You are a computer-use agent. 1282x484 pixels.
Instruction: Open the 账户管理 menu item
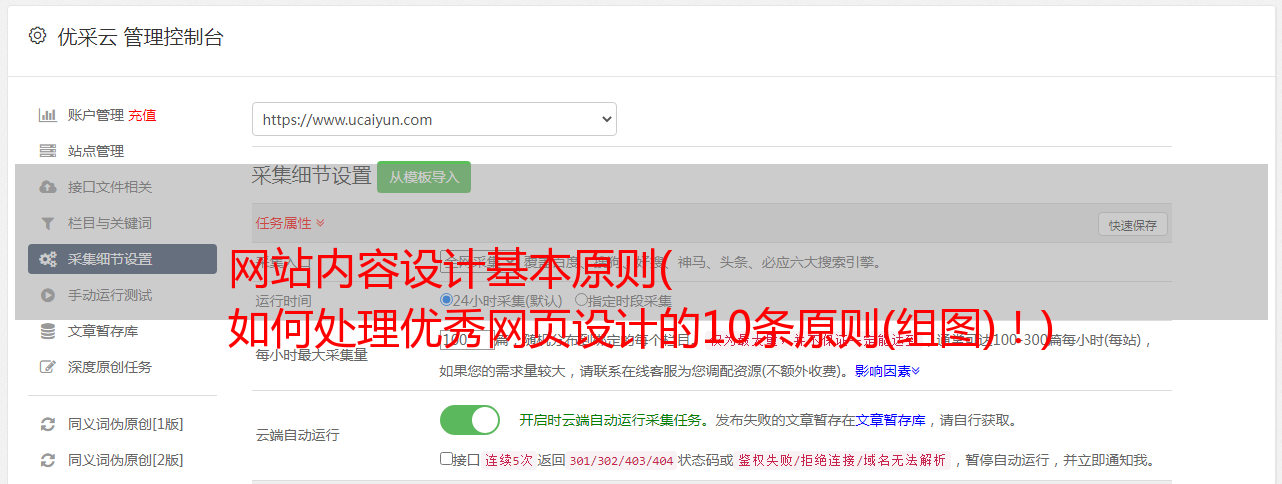[x=96, y=115]
